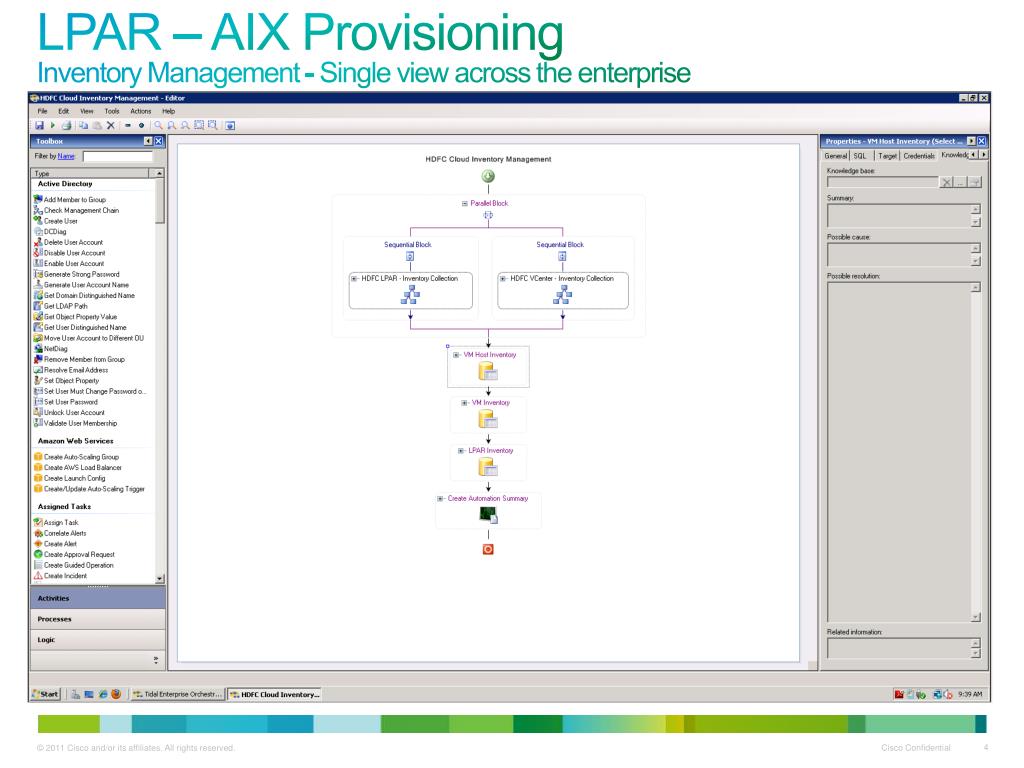Switch to the Target properties tab
The width and height of the screenshot is (1024, 768).
pos(887,156)
